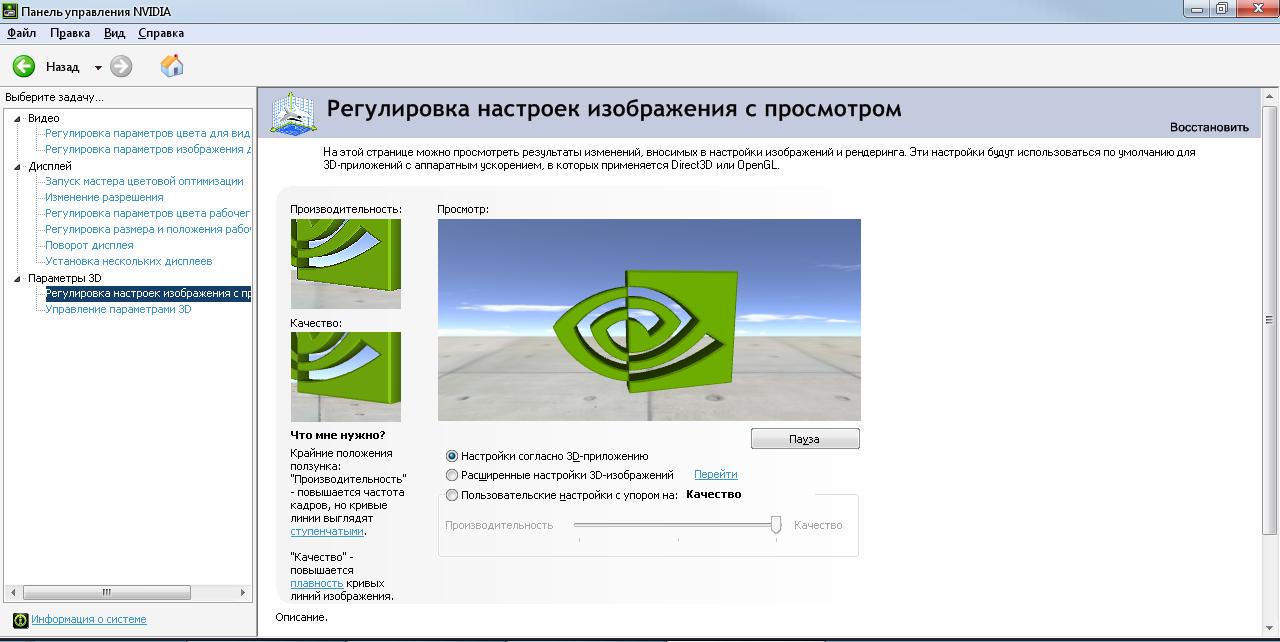Click the Назад label button

62,67
